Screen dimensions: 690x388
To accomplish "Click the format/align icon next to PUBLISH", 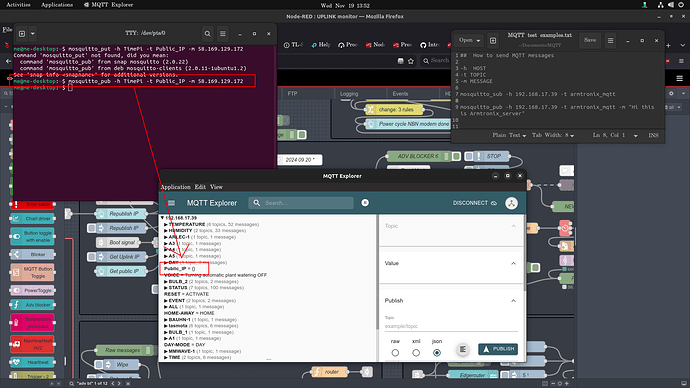I will 462,349.
